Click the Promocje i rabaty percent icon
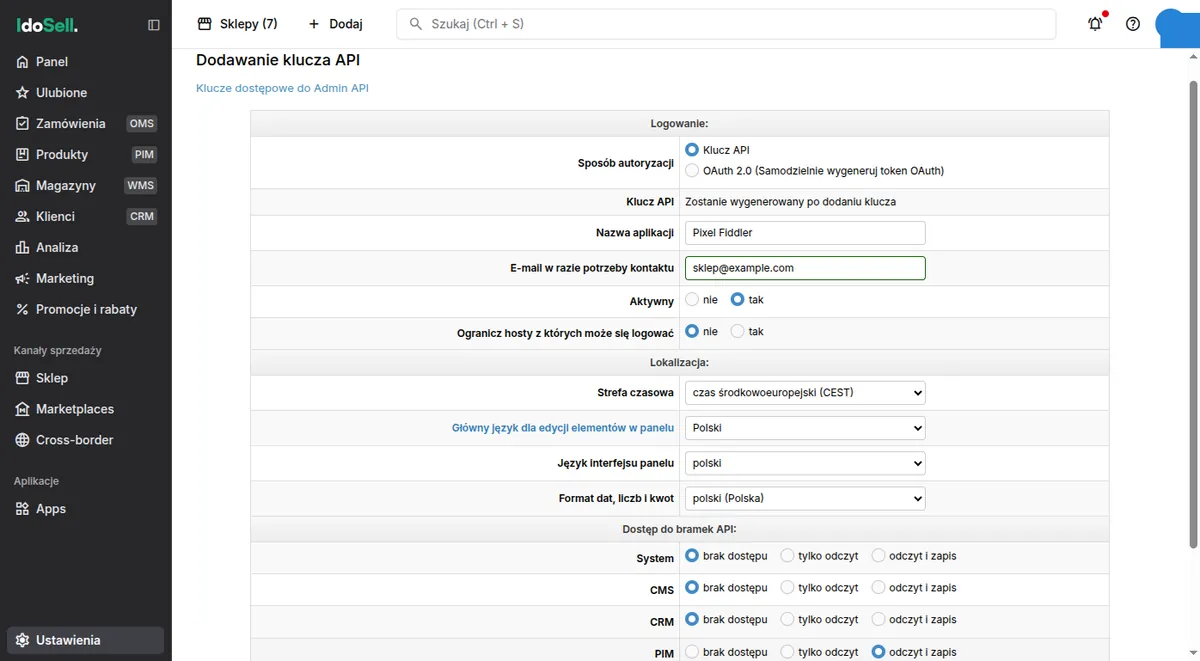 pyautogui.click(x=22, y=310)
